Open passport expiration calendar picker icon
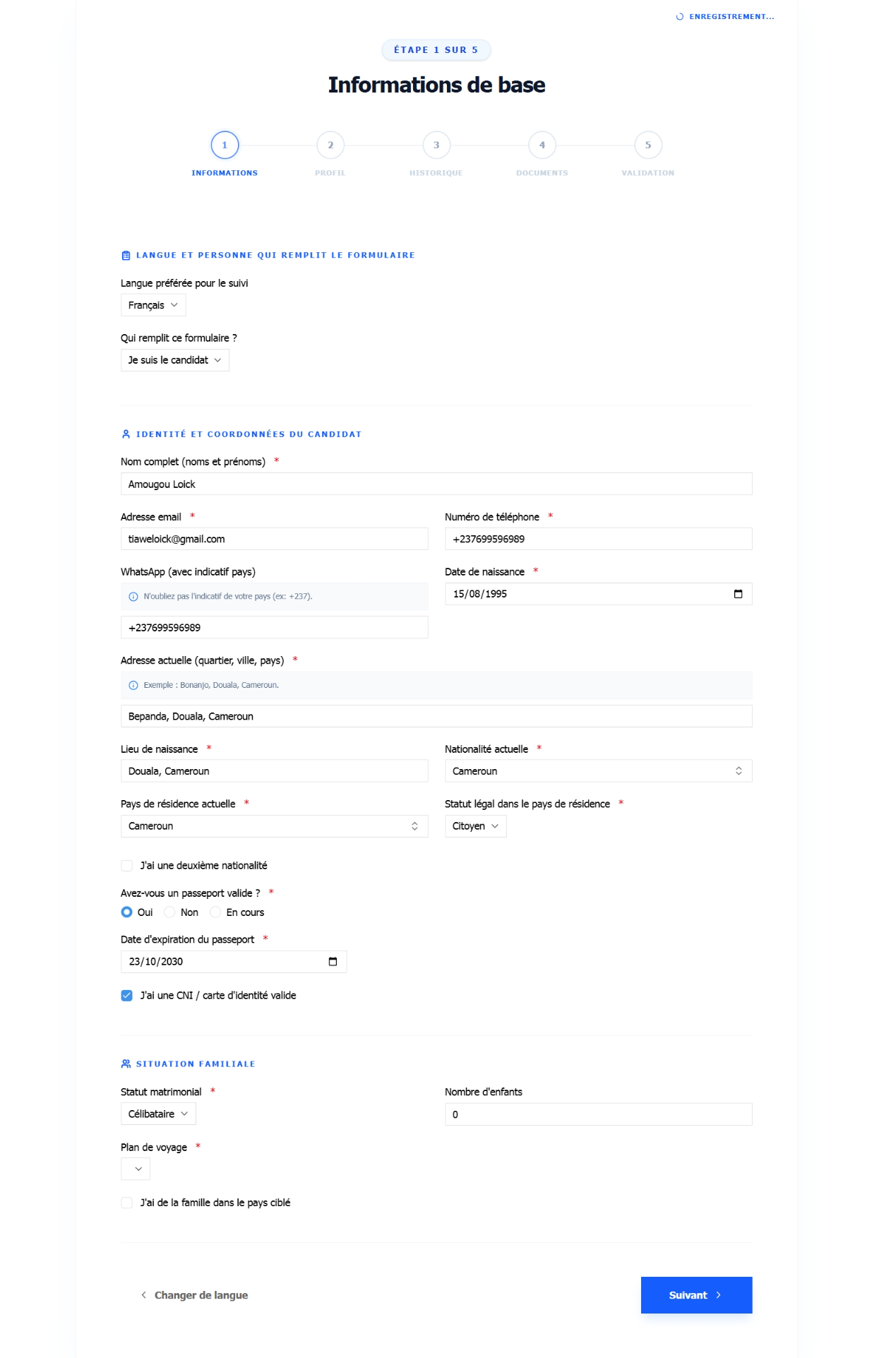The width and height of the screenshot is (896, 1358). pyautogui.click(x=333, y=962)
